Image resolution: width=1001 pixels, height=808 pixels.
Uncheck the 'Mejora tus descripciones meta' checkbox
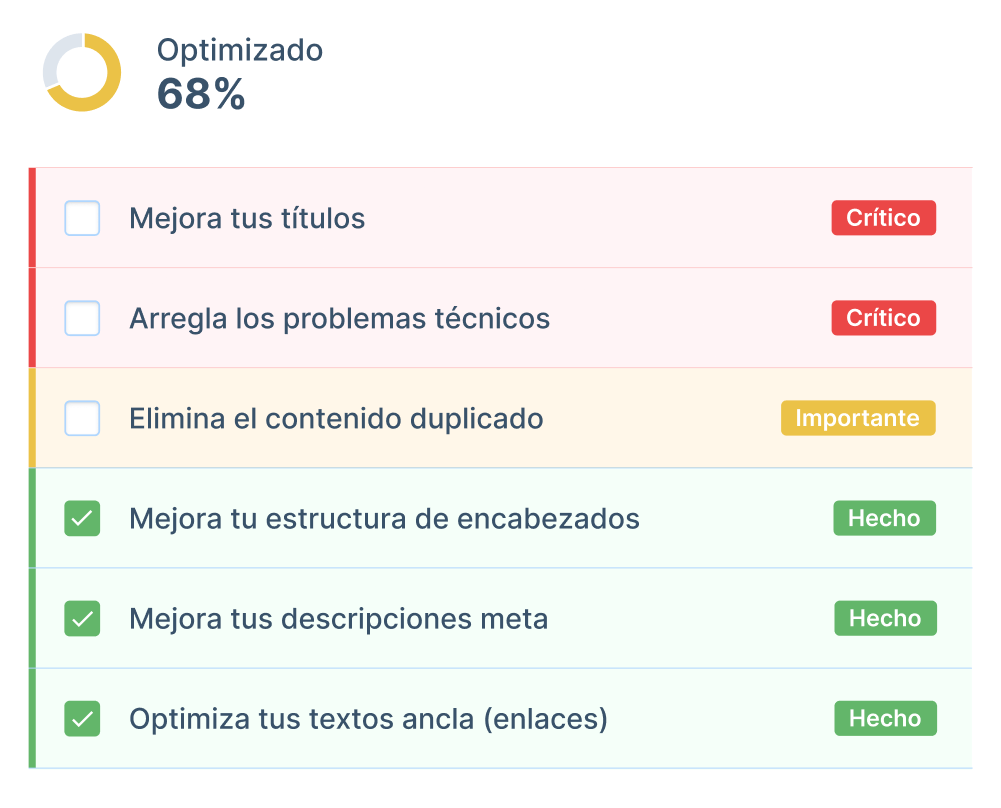click(82, 618)
